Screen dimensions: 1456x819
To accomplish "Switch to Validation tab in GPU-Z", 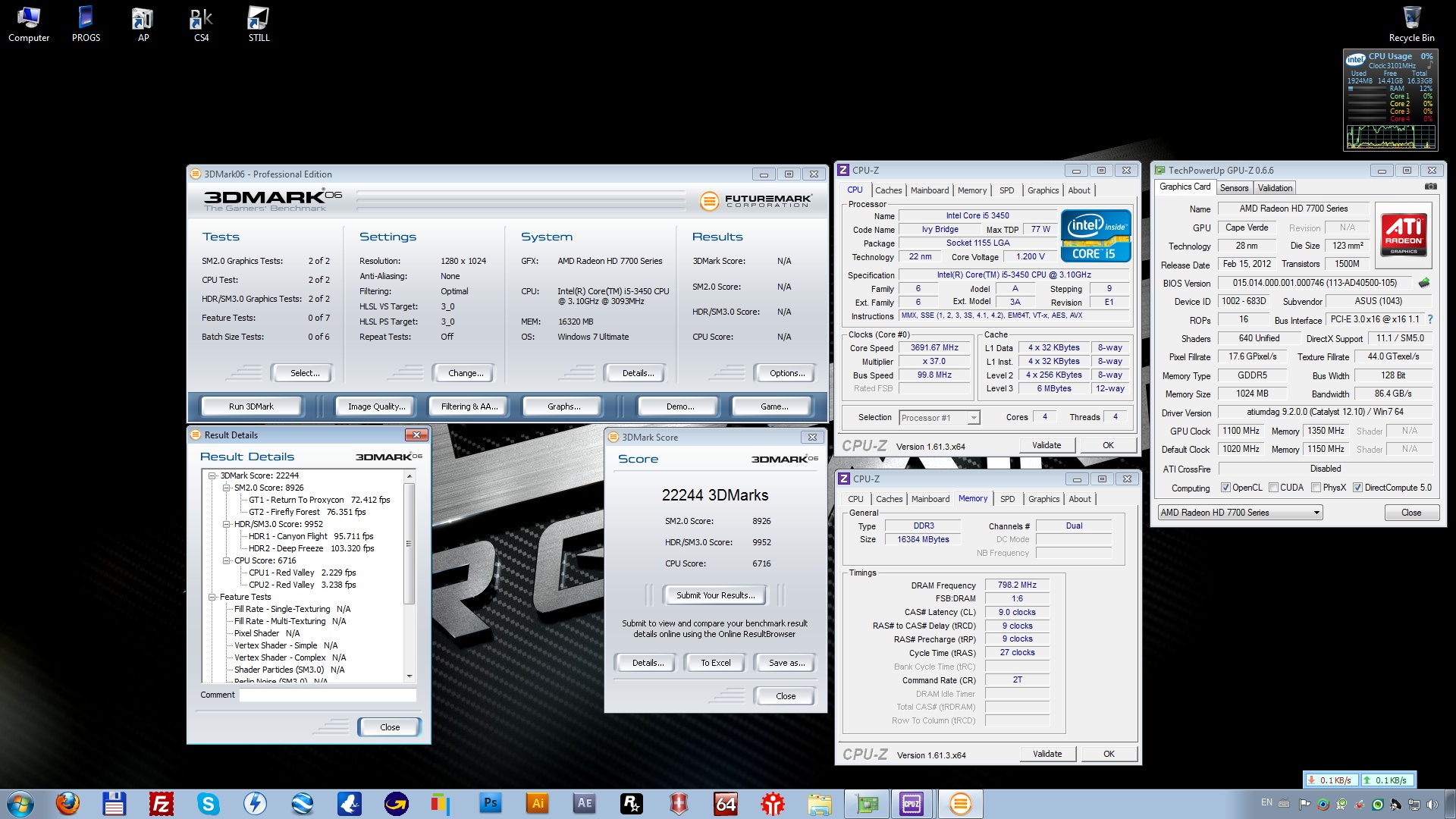I will (x=1275, y=188).
